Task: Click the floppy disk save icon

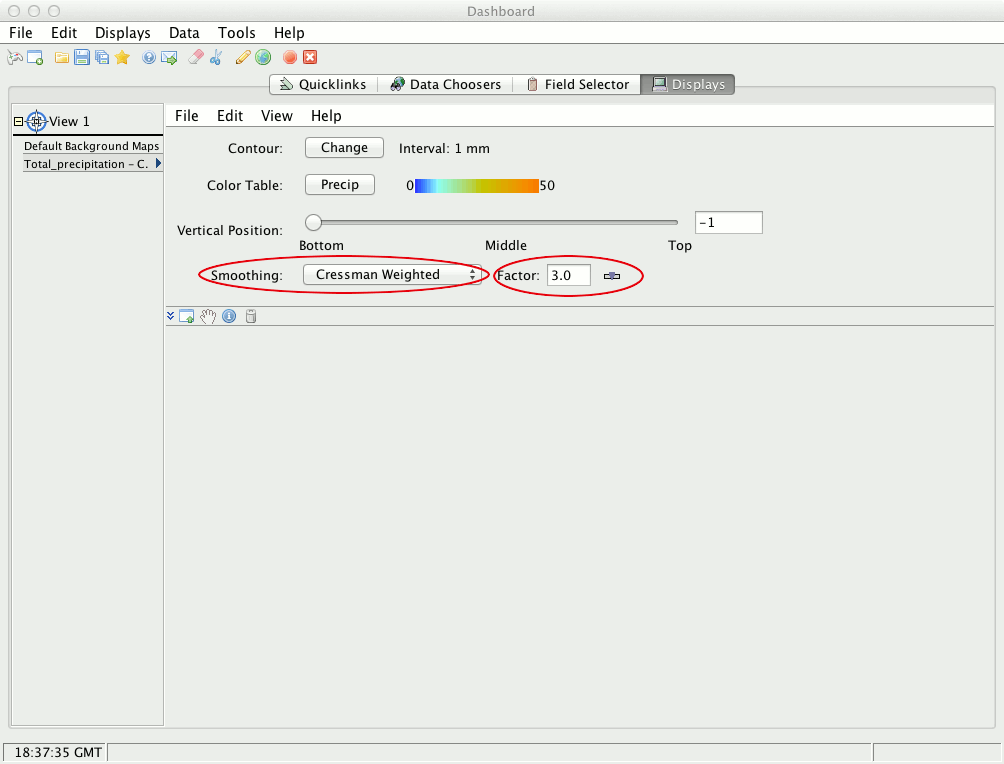Action: (82, 58)
